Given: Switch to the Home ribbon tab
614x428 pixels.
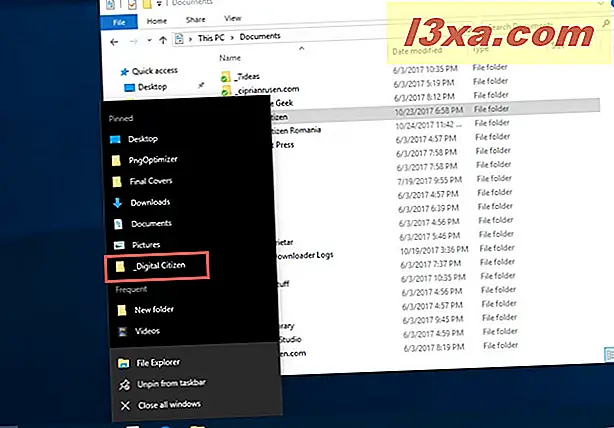Looking at the screenshot, I should tap(157, 21).
